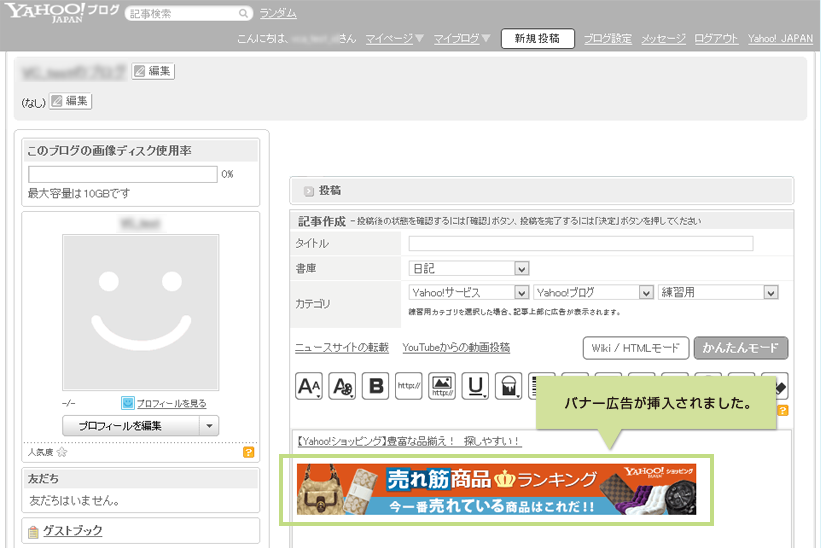Open the 書庫 dropdown showing 日記
821x548 pixels.
pyautogui.click(x=469, y=269)
